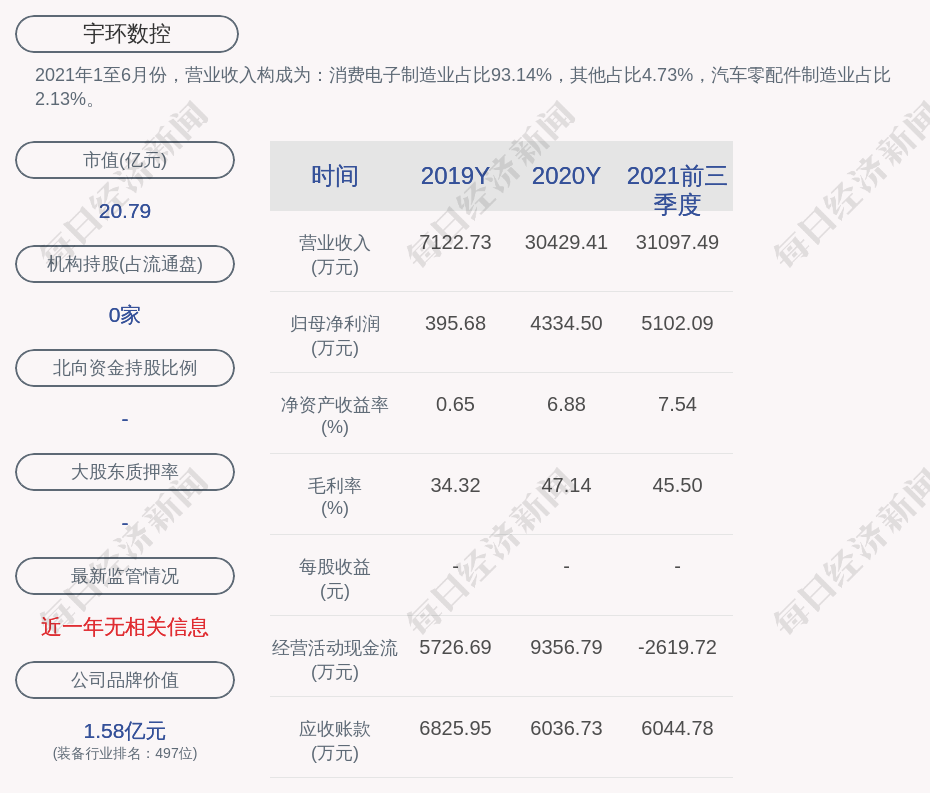Select revenue value 30429.41
The image size is (930, 793).
coord(566,242)
